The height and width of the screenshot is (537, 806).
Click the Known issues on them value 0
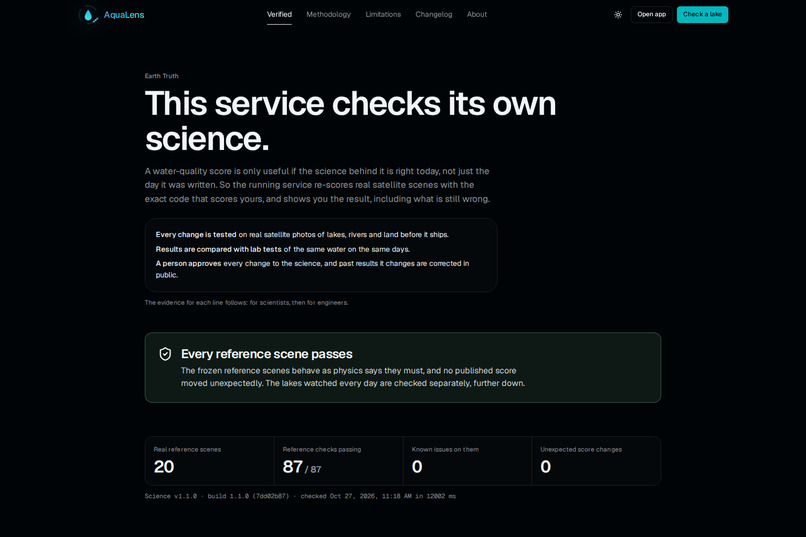pyautogui.click(x=417, y=467)
